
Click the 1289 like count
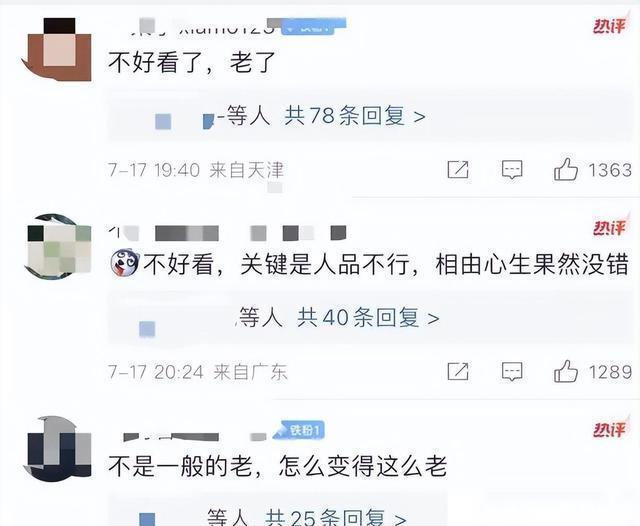(x=610, y=372)
